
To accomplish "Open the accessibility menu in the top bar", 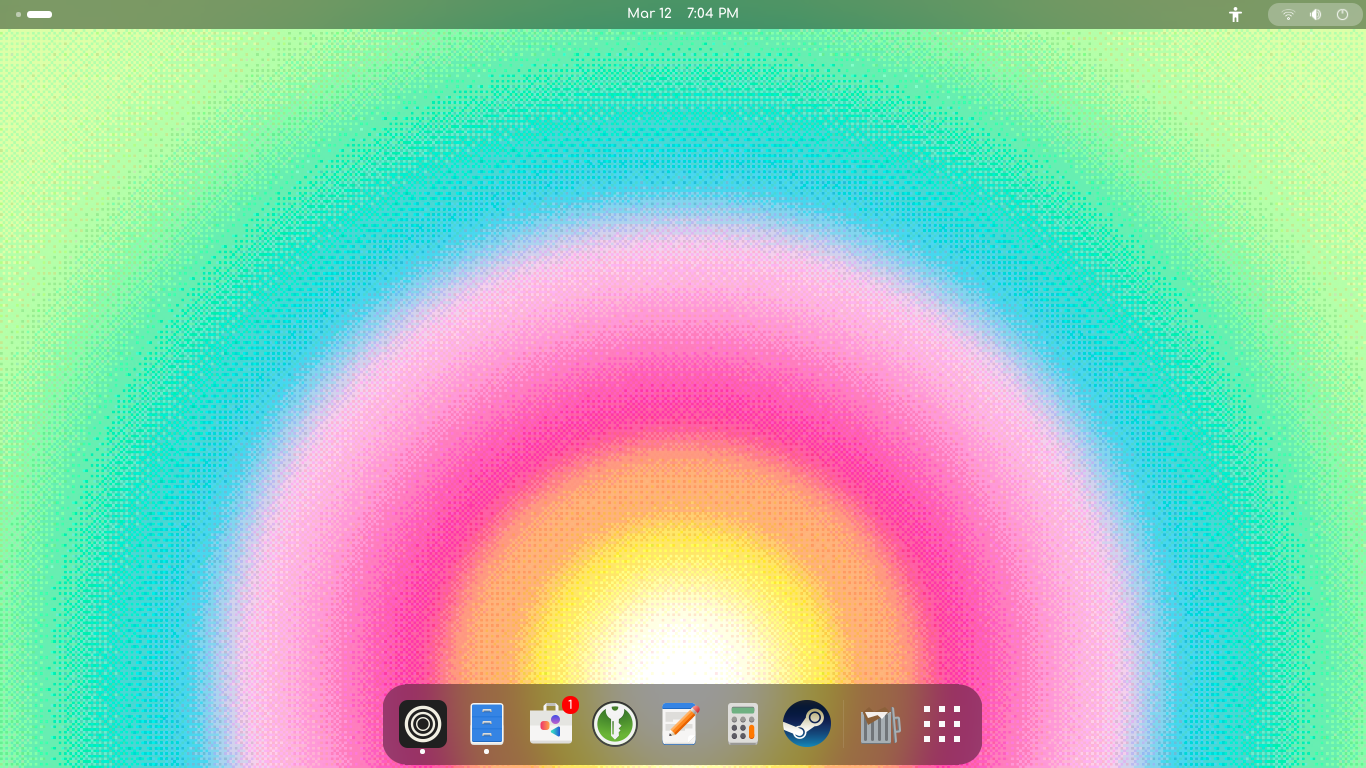I will click(x=1235, y=14).
